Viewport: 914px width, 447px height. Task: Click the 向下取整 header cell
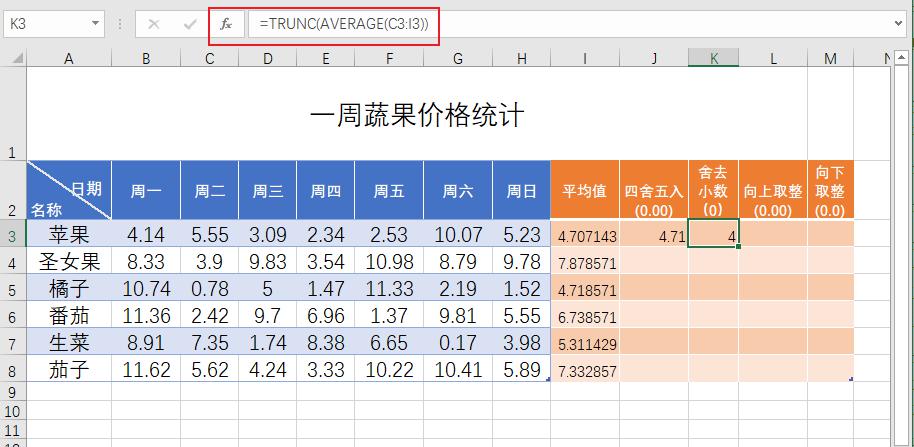coord(831,190)
